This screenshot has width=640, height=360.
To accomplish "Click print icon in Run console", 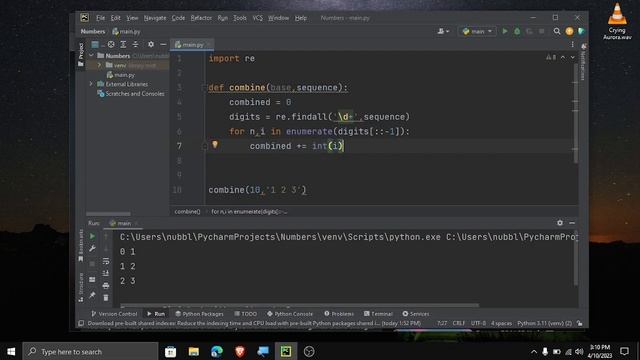I will [x=106, y=286].
